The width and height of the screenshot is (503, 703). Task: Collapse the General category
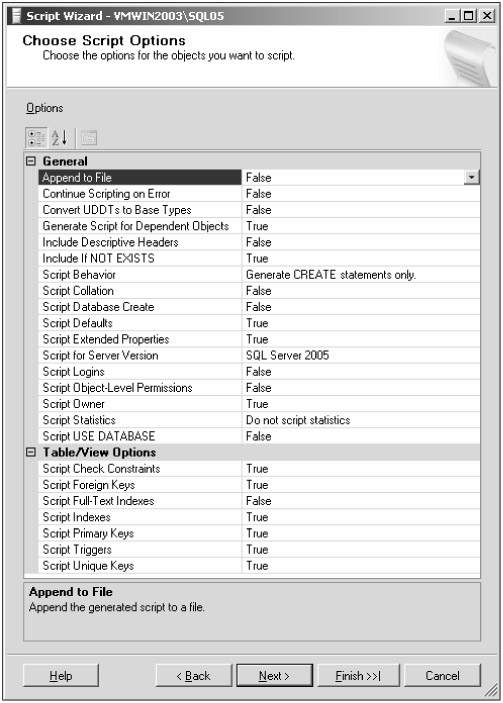click(x=30, y=161)
